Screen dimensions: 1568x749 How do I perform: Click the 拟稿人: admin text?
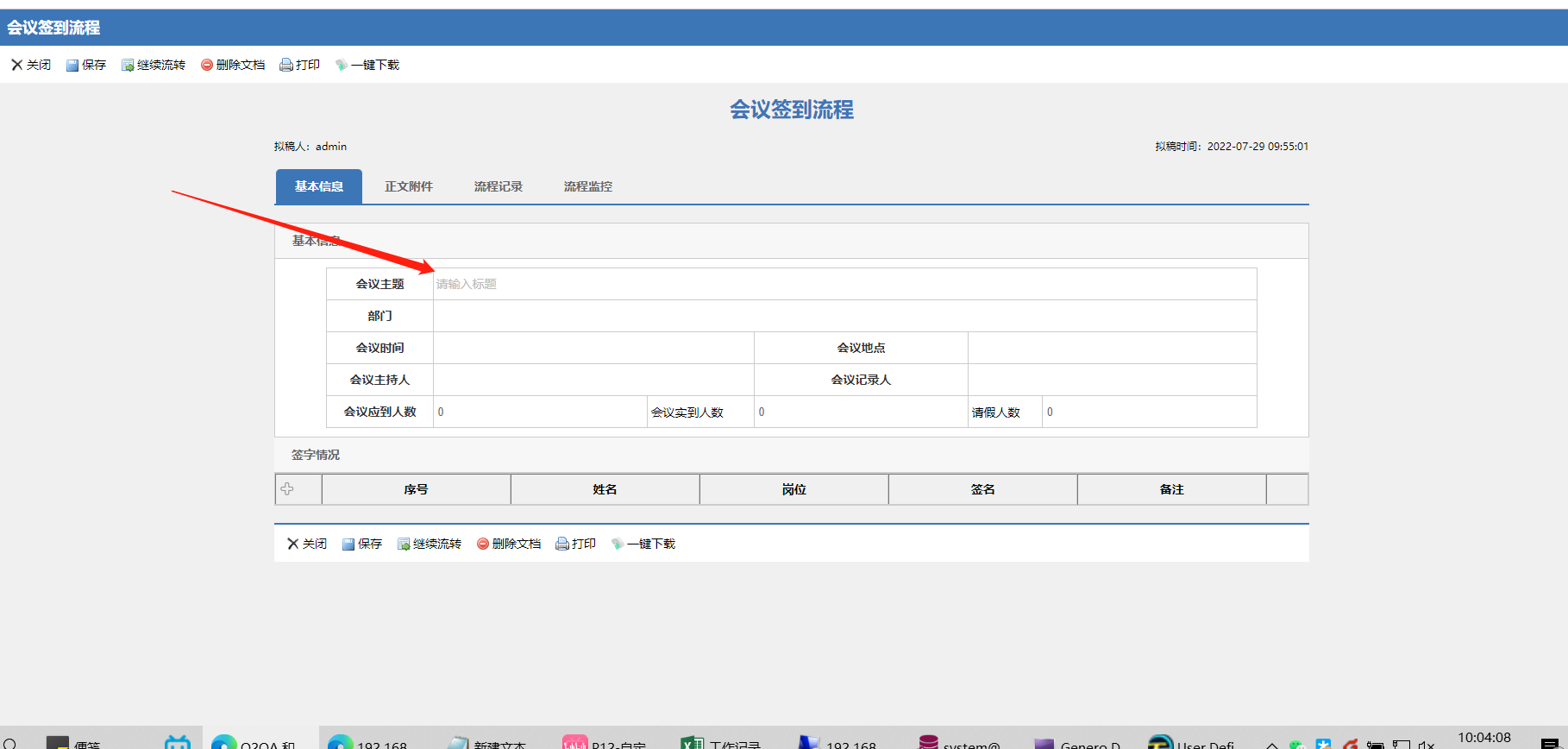(x=310, y=147)
